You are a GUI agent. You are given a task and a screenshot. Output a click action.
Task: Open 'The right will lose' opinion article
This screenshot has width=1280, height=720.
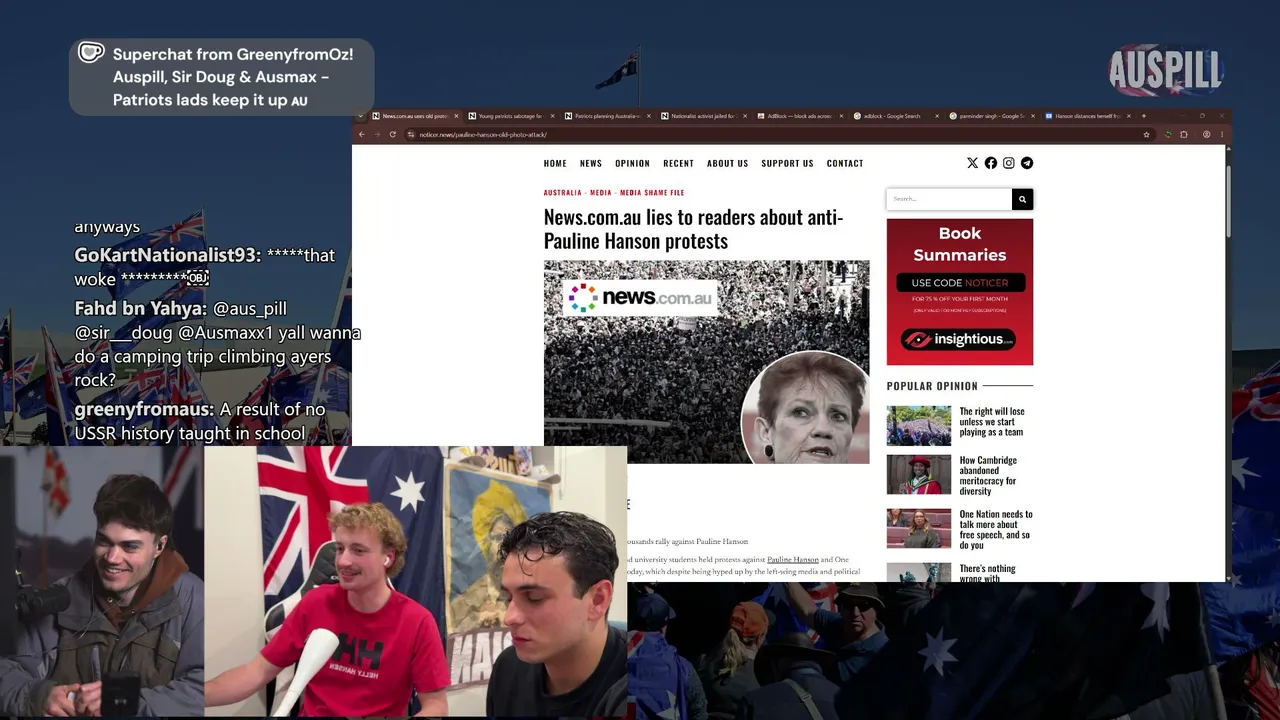992,422
